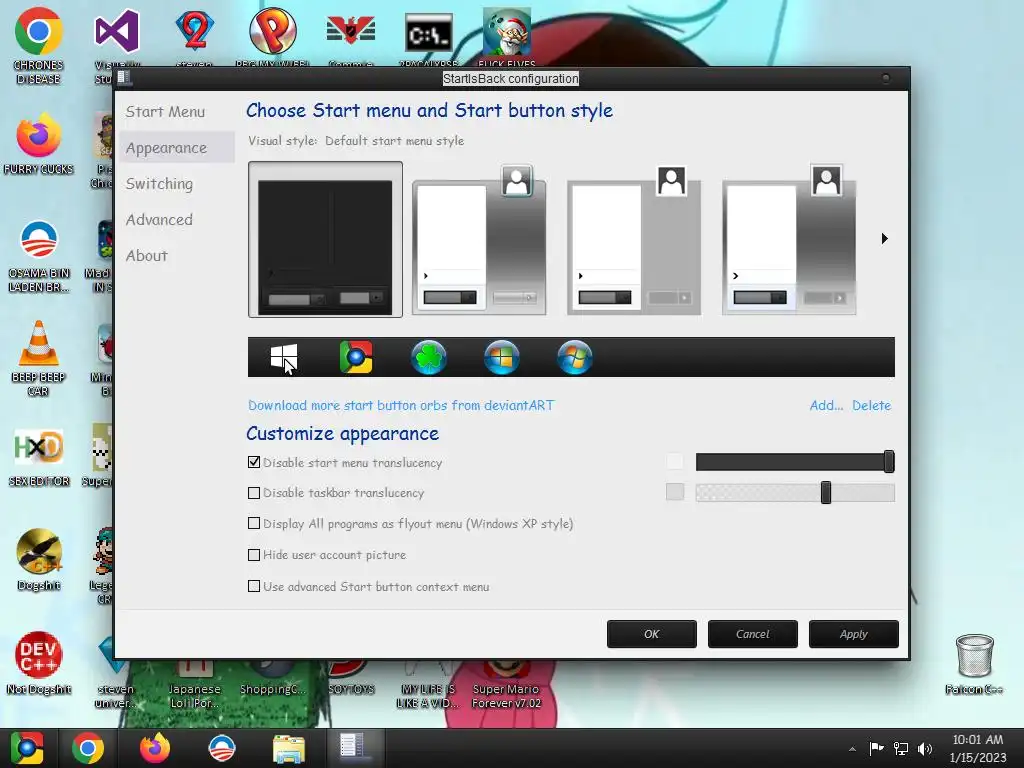The width and height of the screenshot is (1024, 768).
Task: Enable Disable taskbar translucency checkbox
Action: [254, 493]
